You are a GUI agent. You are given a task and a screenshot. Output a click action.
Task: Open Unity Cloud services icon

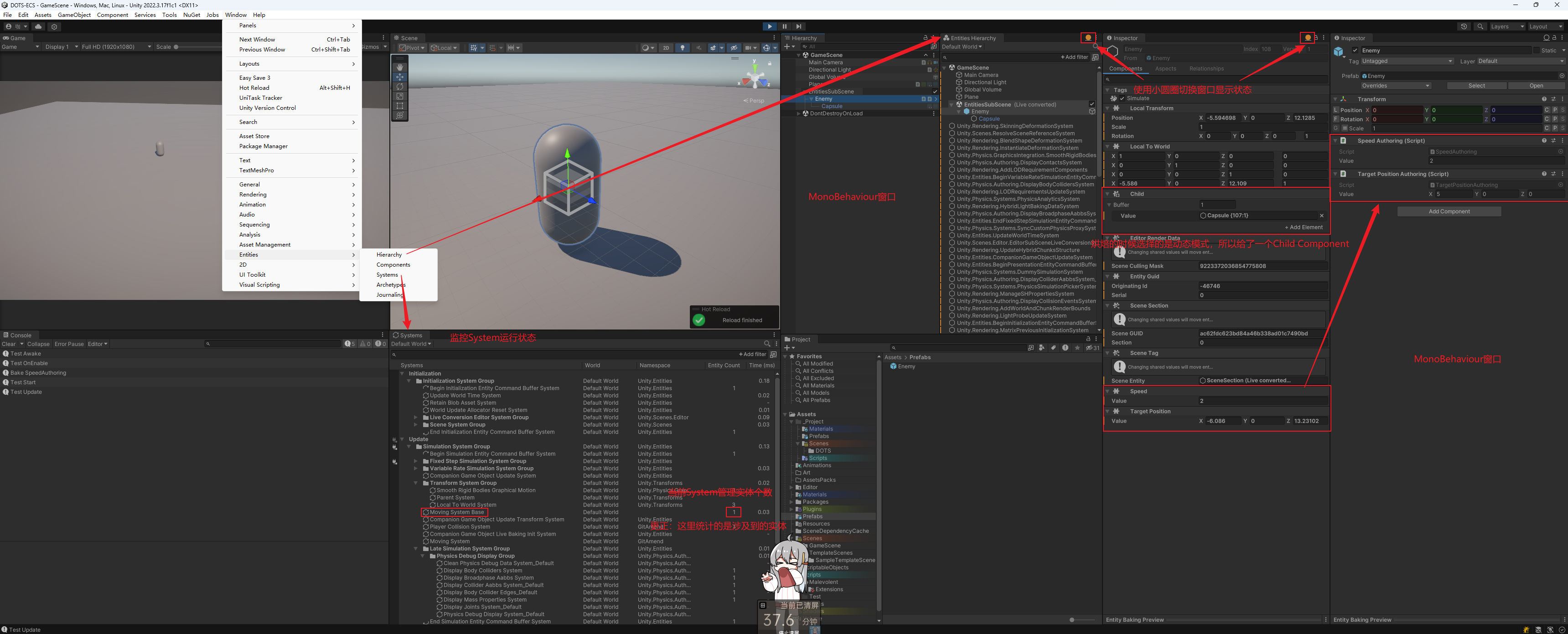click(x=38, y=27)
